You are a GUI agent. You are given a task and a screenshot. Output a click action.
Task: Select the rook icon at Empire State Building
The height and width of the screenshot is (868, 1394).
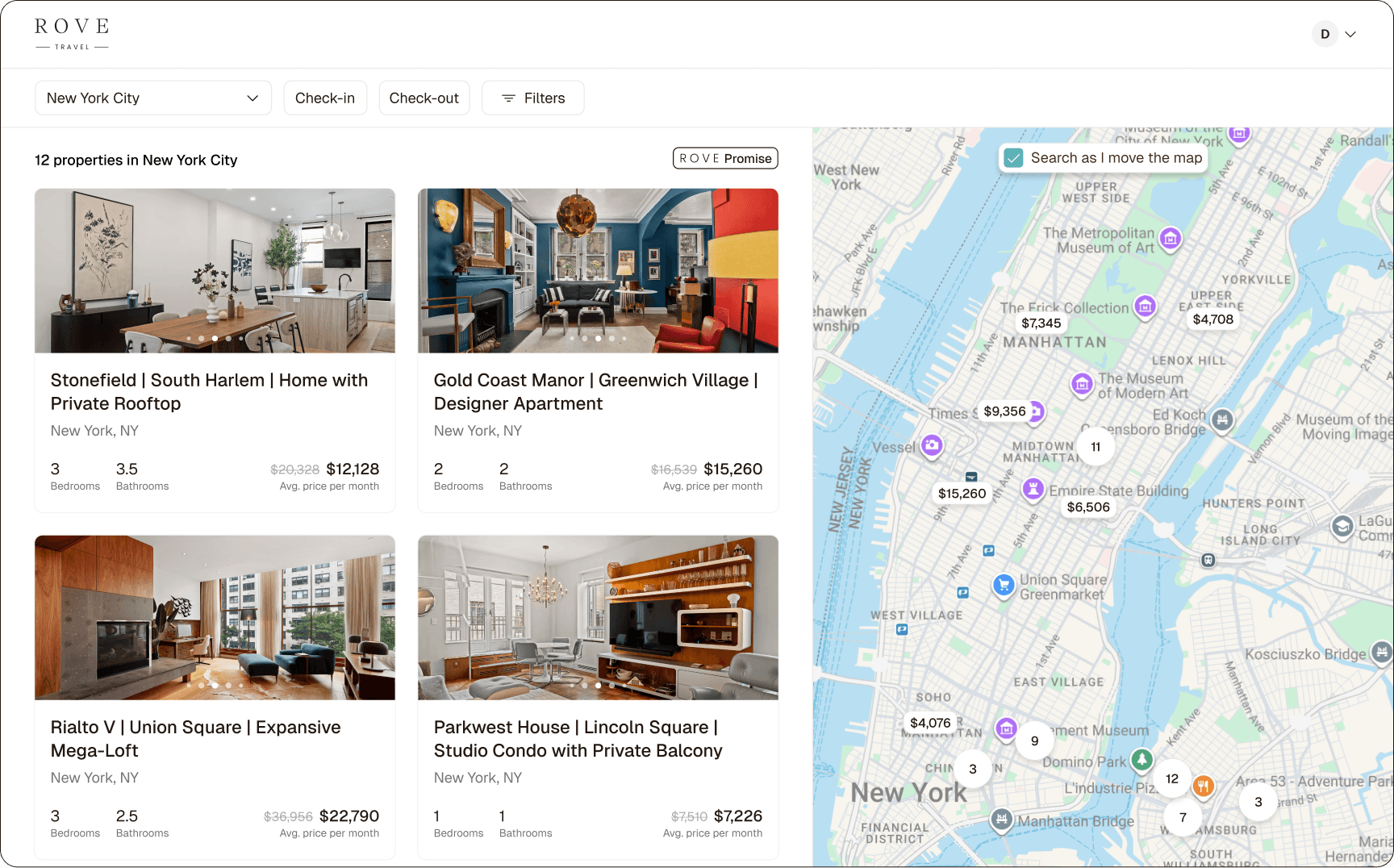1033,489
